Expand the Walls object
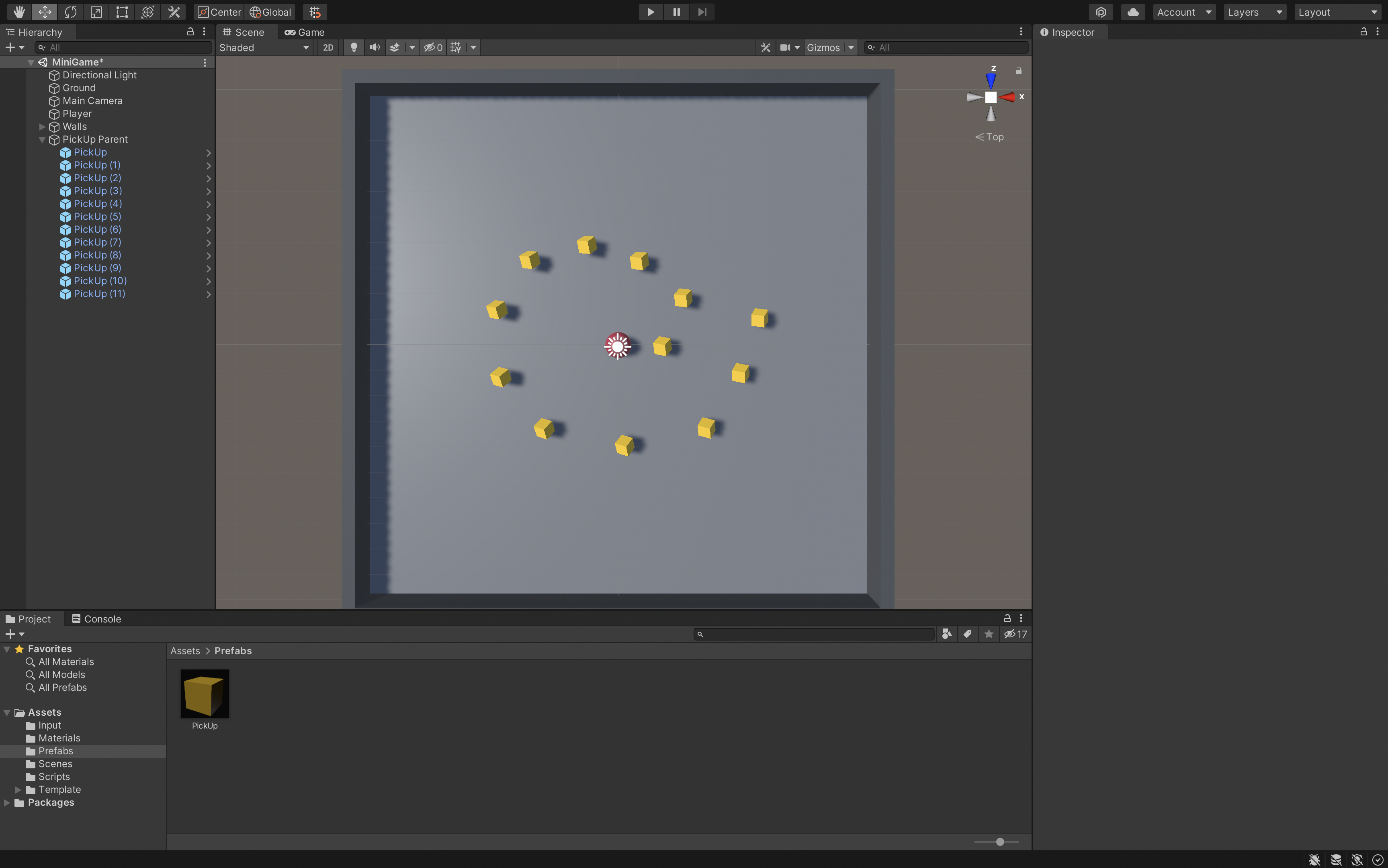This screenshot has width=1388, height=868. [42, 127]
